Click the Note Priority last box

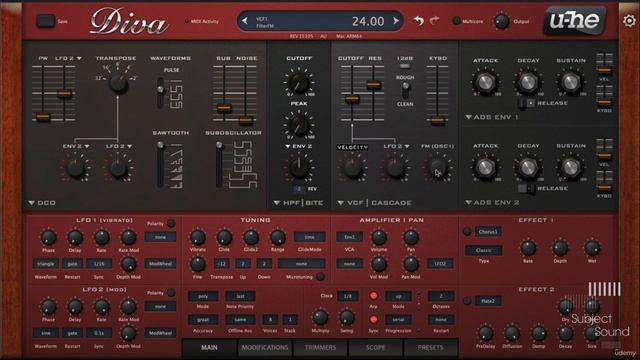pos(240,296)
